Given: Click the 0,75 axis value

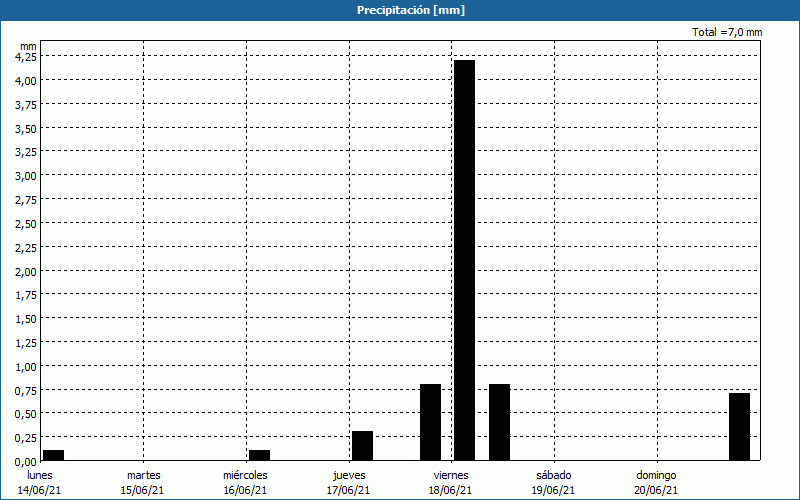Looking at the screenshot, I should point(26,390).
